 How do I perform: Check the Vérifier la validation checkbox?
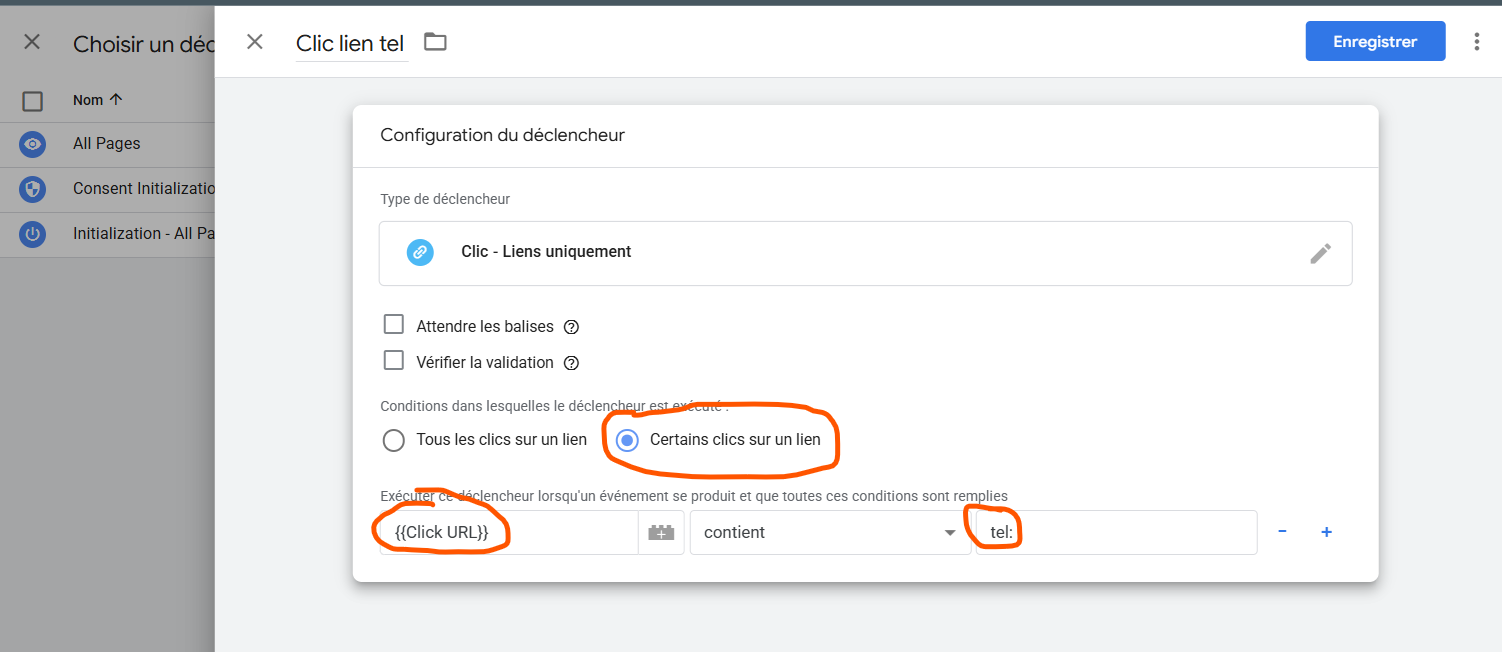394,361
